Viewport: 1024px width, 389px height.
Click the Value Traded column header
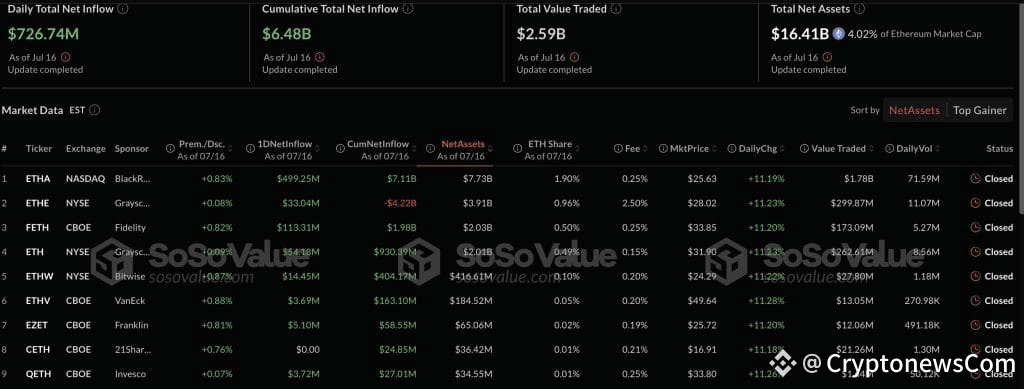pos(838,149)
